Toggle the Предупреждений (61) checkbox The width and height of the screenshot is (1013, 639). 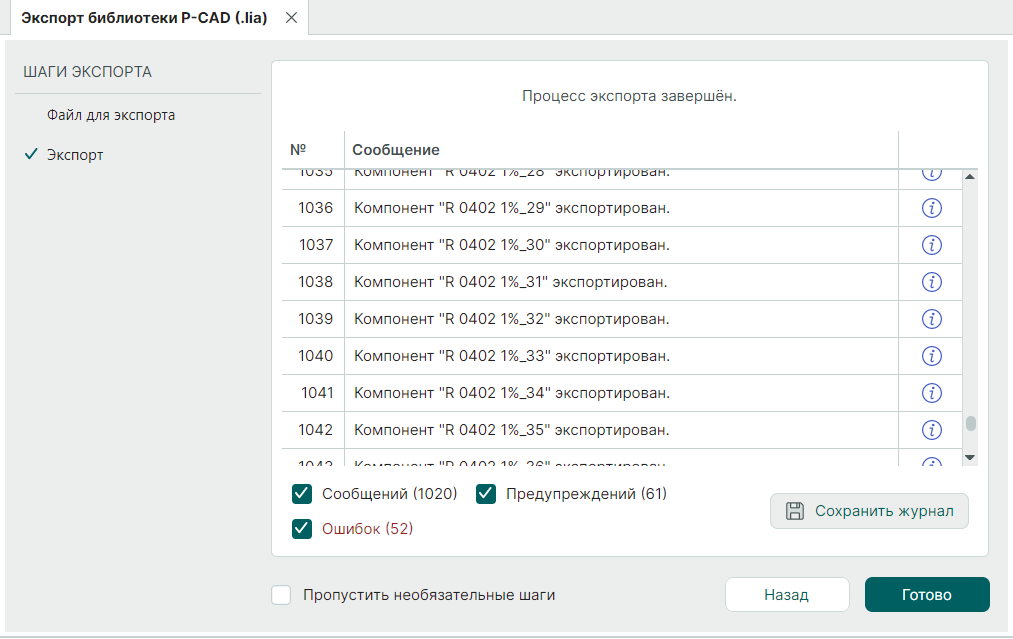coord(486,494)
